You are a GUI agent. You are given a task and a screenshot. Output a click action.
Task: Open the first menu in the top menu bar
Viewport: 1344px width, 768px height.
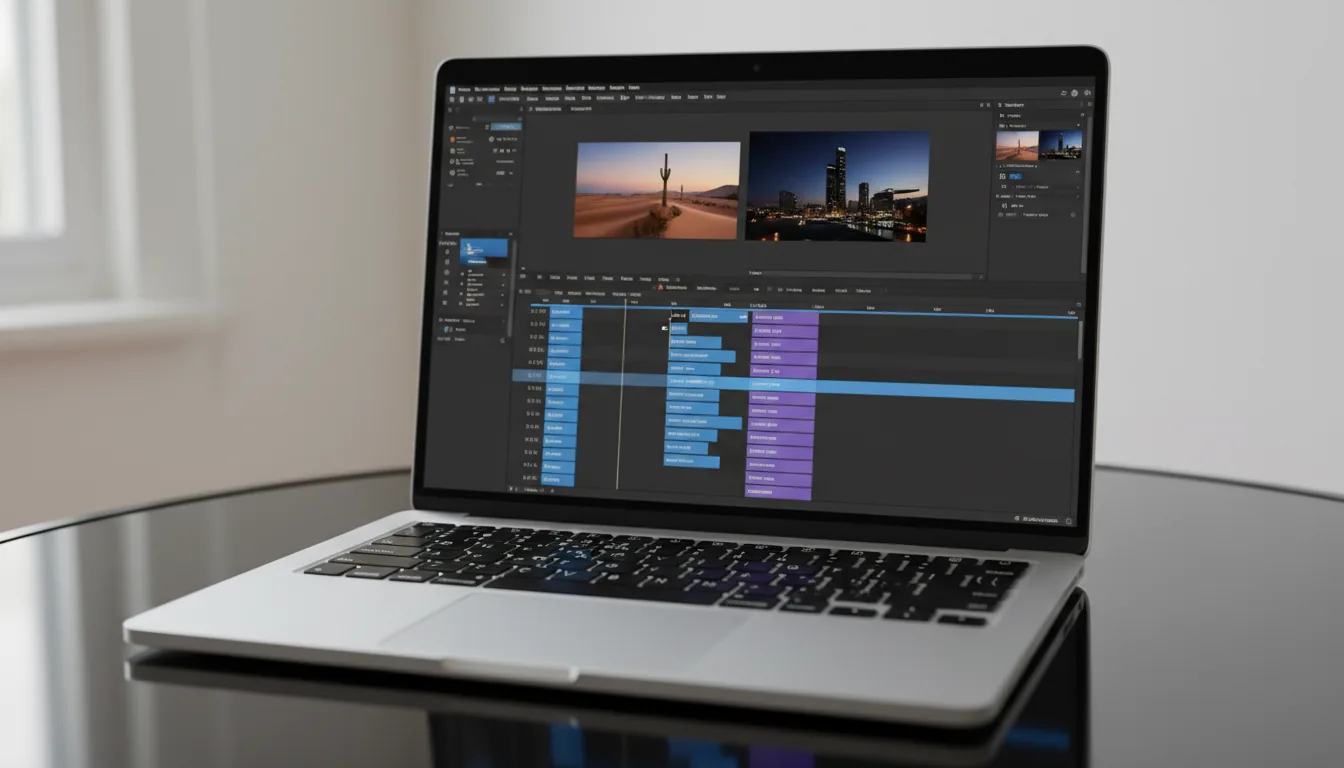tap(464, 88)
